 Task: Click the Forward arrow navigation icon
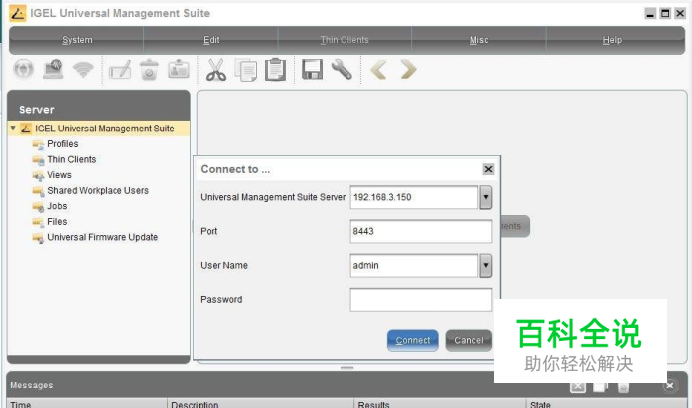(x=408, y=70)
